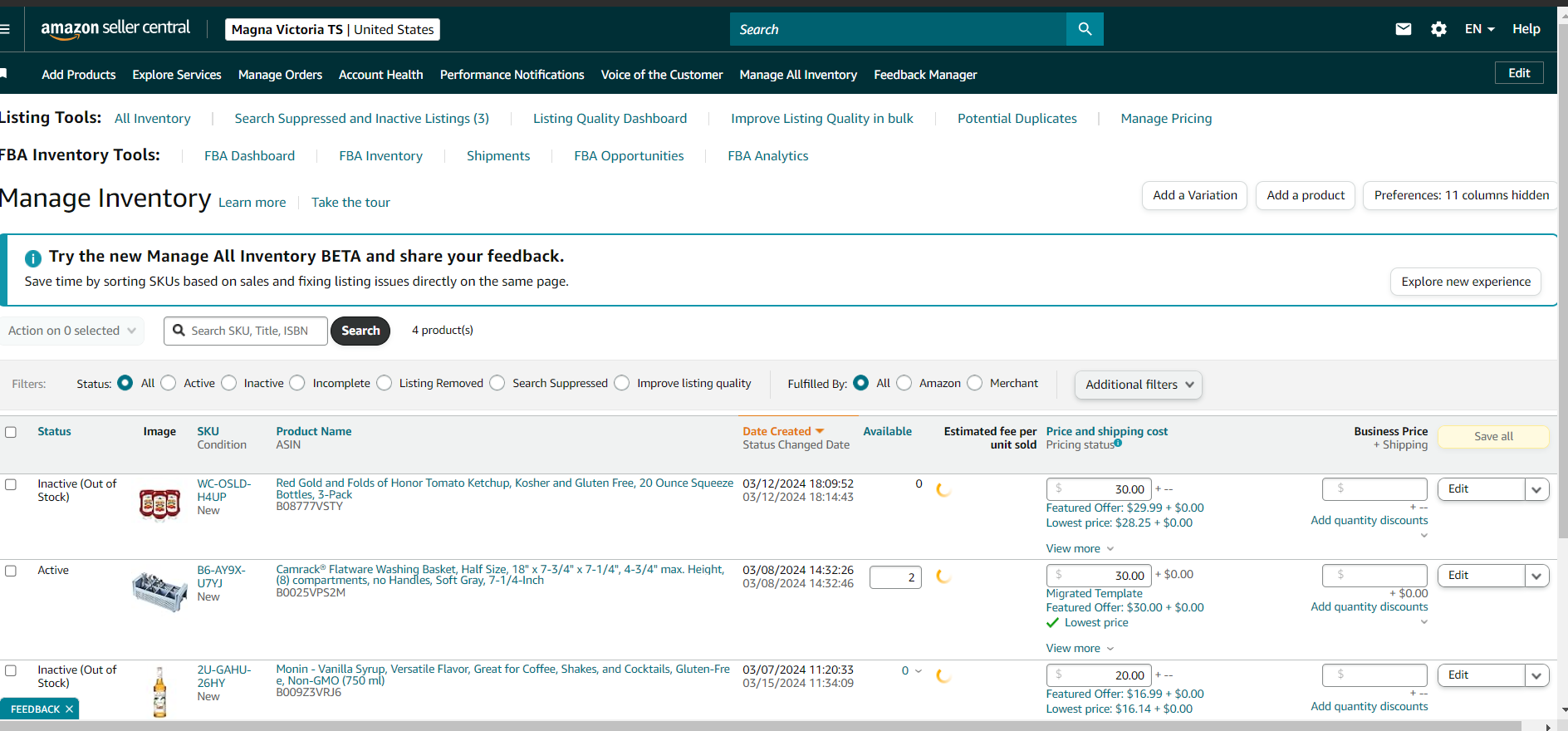Click the vertical page scrollbar

pos(1562,282)
